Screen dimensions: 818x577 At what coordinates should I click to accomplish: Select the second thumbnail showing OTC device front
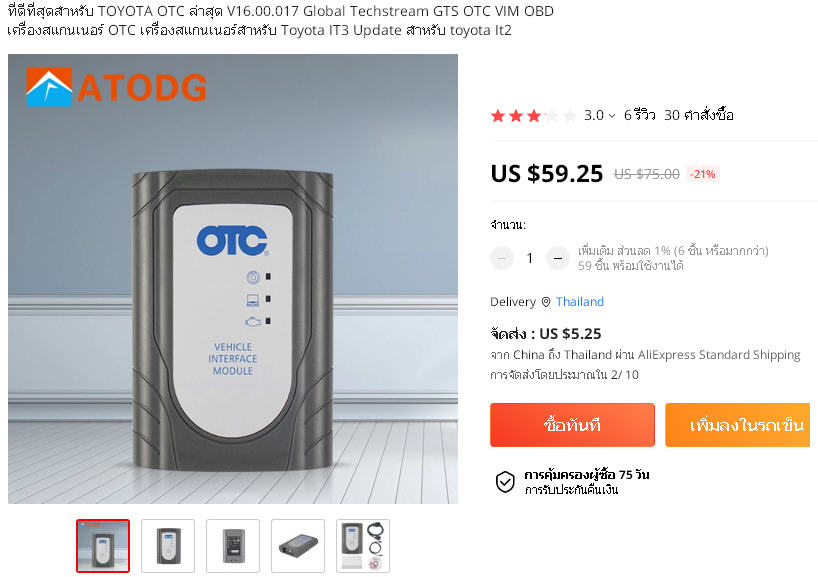pos(168,546)
